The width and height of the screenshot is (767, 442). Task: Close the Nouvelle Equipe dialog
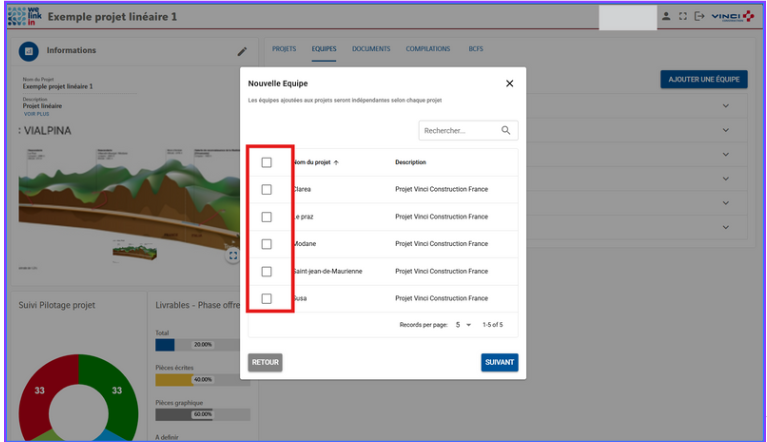pyautogui.click(x=509, y=83)
